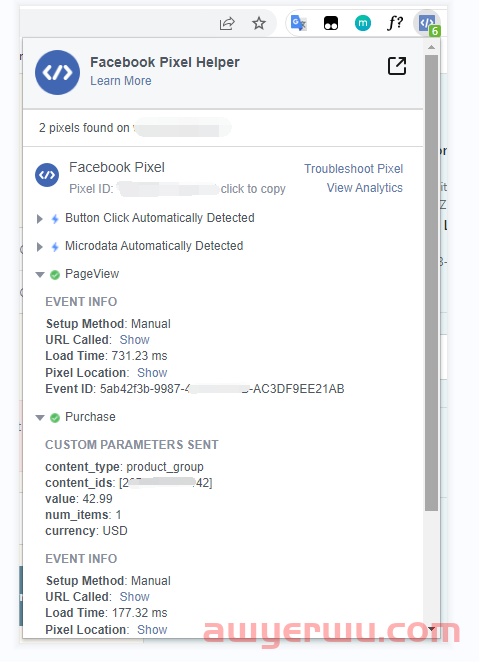479x662 pixels.
Task: Click the teal m extension icon
Action: [x=363, y=23]
